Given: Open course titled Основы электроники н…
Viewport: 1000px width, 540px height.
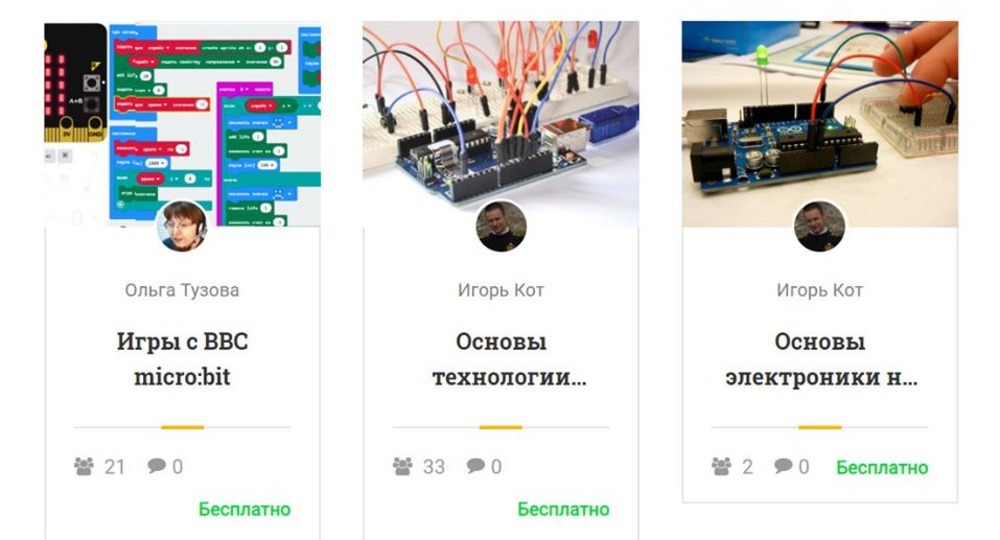Looking at the screenshot, I should pos(821,359).
